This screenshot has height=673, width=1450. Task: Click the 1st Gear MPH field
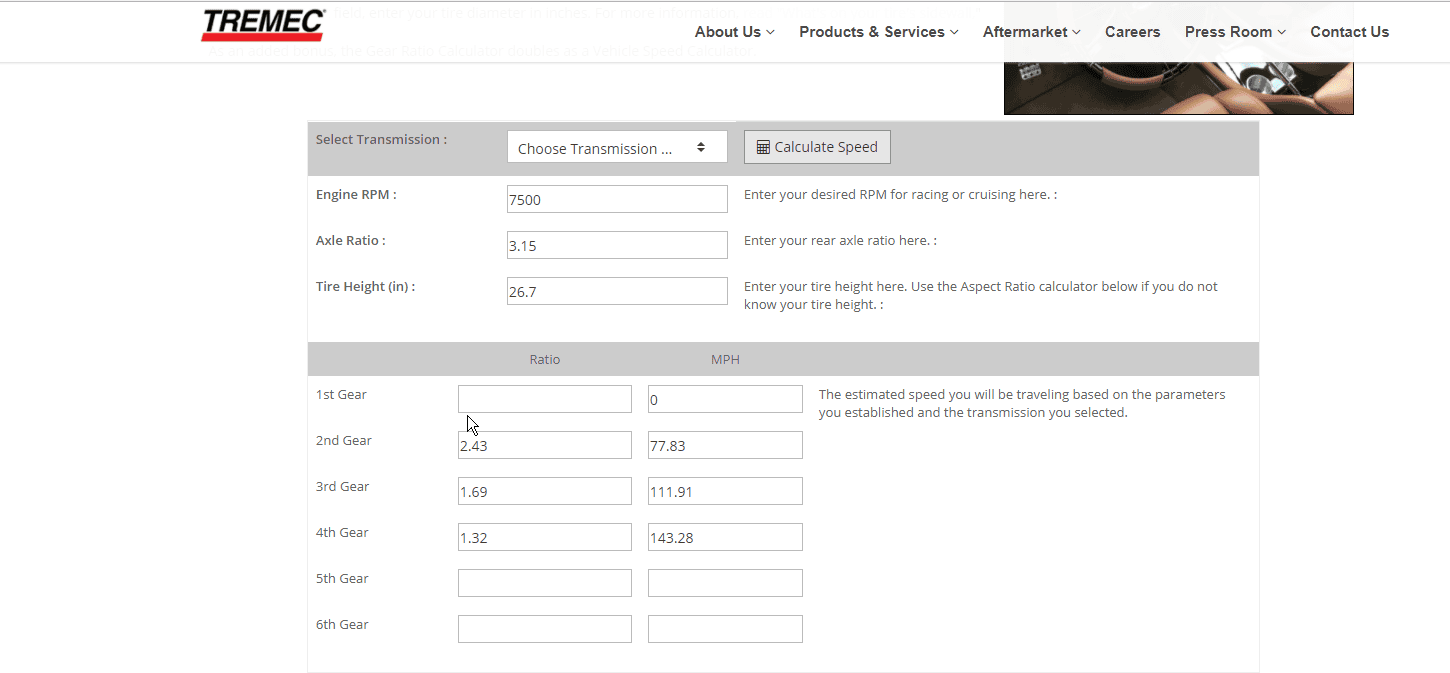pos(725,399)
